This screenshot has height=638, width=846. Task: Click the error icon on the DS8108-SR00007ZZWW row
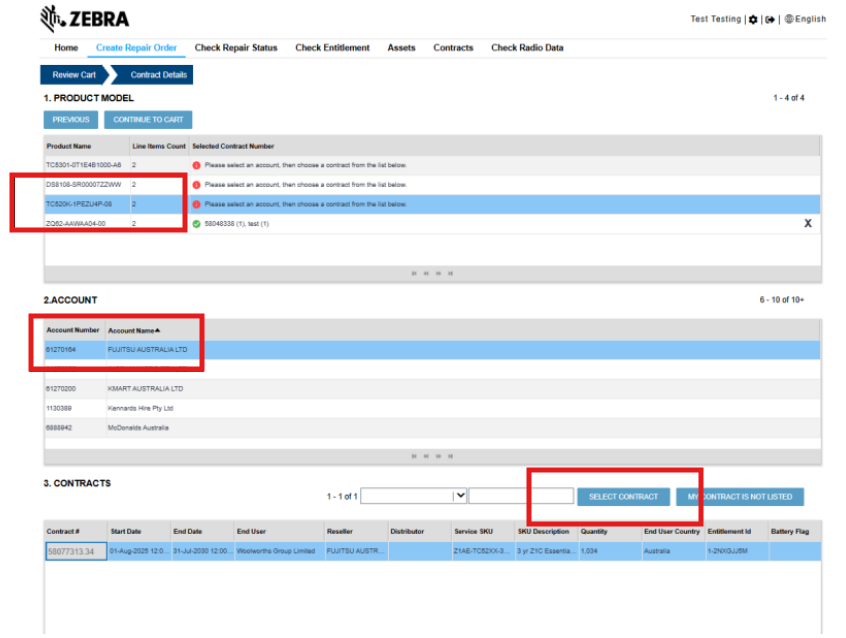click(196, 185)
